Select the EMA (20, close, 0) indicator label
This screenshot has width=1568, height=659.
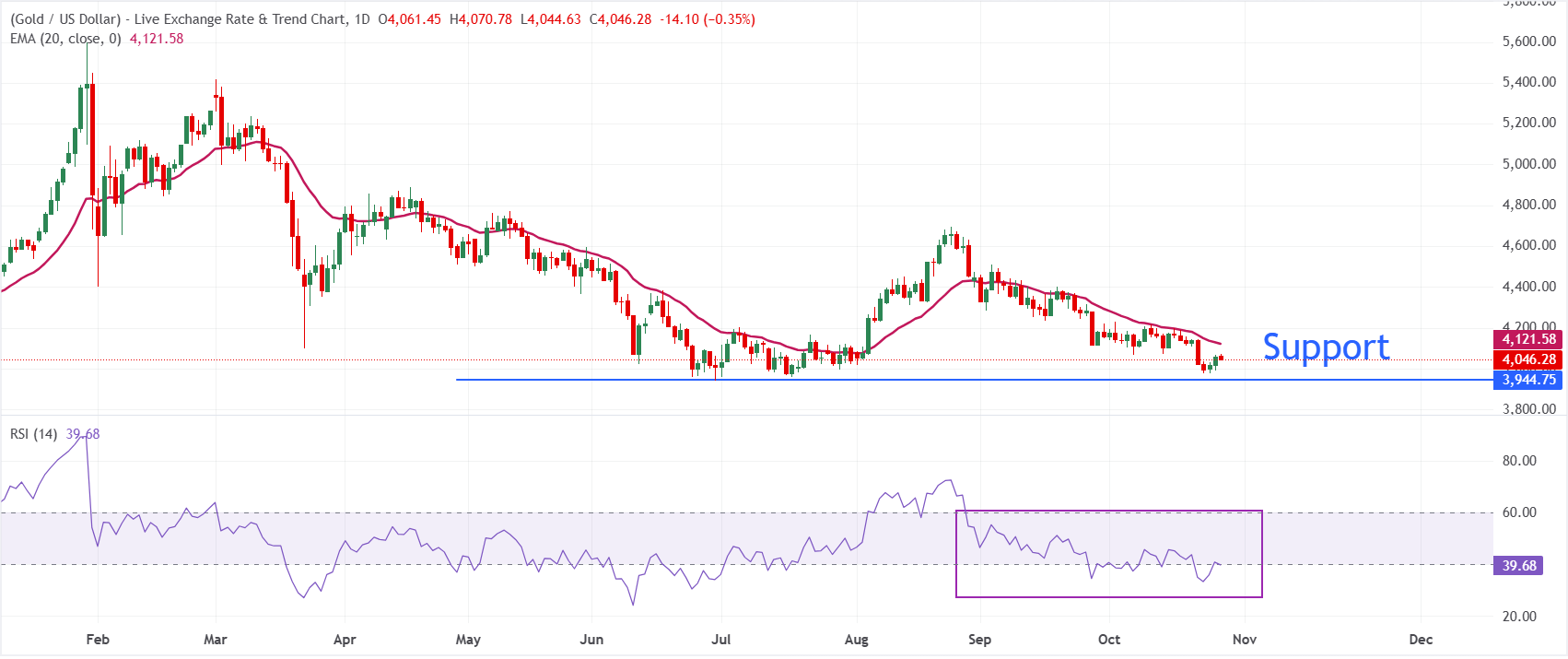coord(65,39)
